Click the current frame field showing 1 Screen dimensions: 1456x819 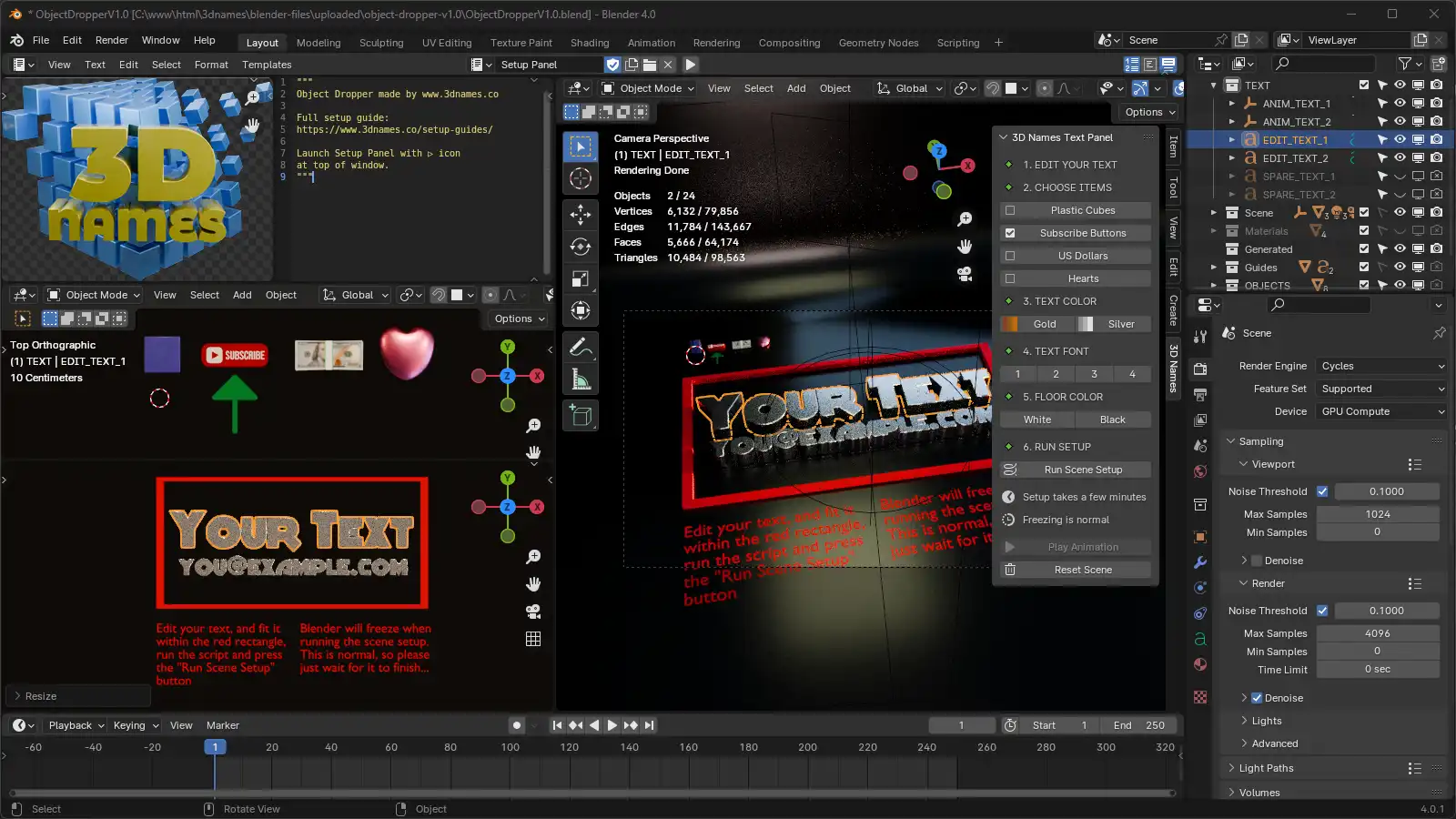[961, 725]
